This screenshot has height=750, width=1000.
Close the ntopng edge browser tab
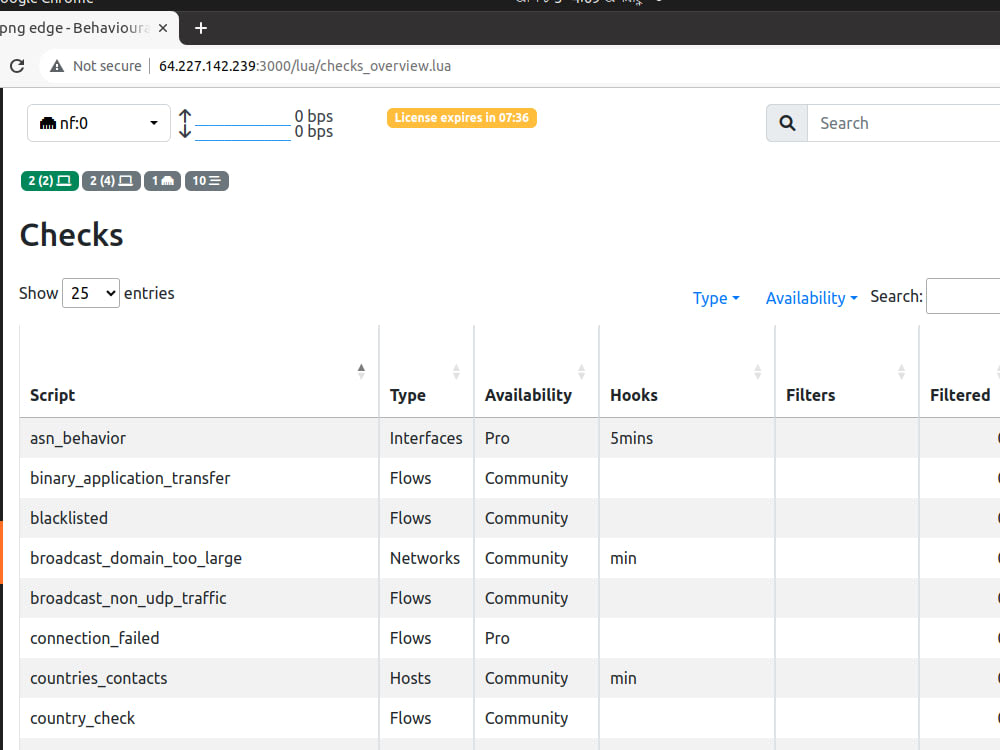click(163, 28)
